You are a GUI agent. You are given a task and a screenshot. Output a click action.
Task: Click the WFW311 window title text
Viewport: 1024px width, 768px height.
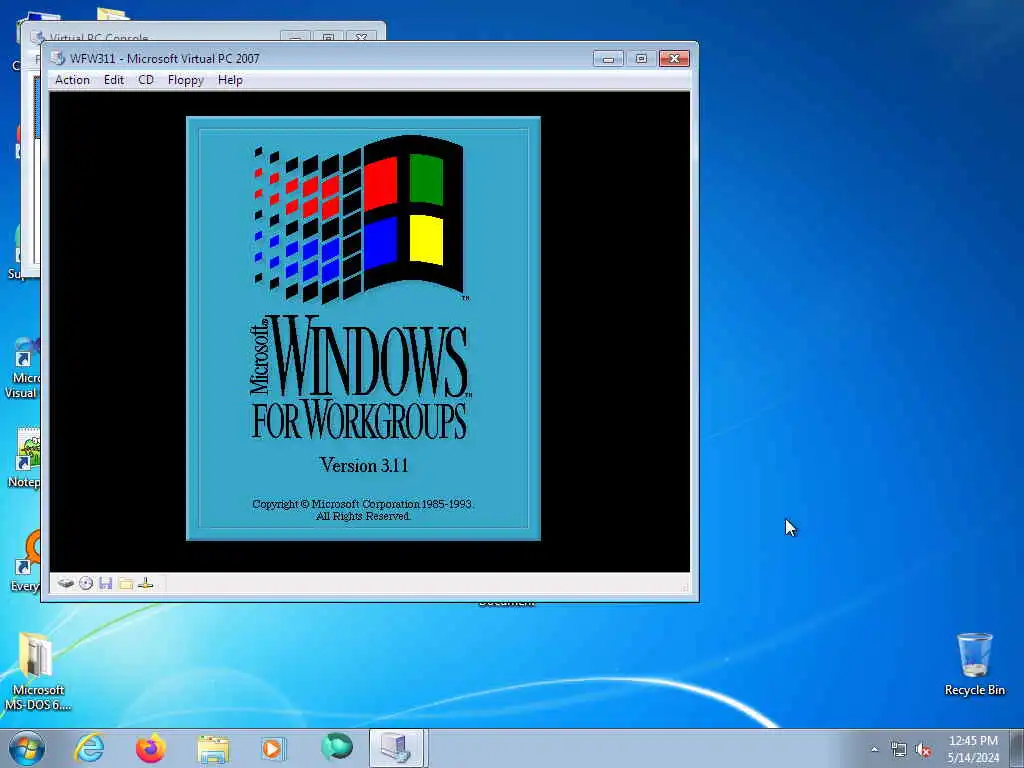pos(165,58)
